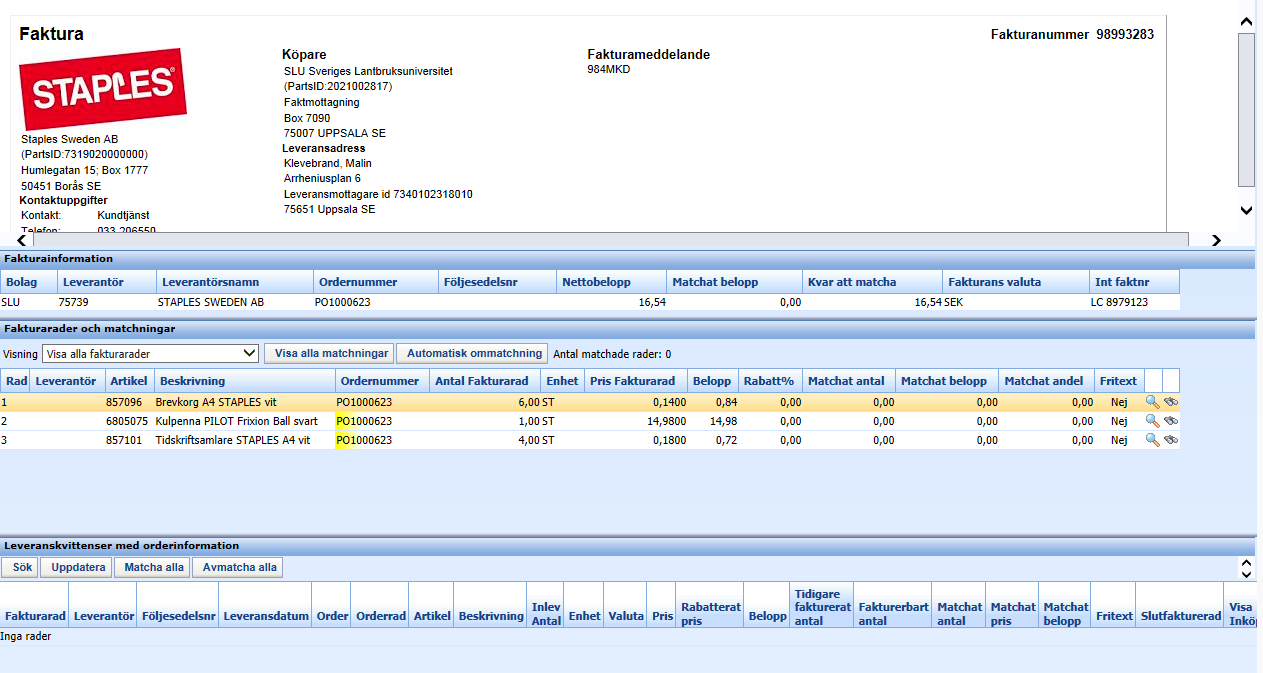Click the invoice preview vertical scrollbar thumb
The image size is (1263, 673).
click(x=1246, y=109)
